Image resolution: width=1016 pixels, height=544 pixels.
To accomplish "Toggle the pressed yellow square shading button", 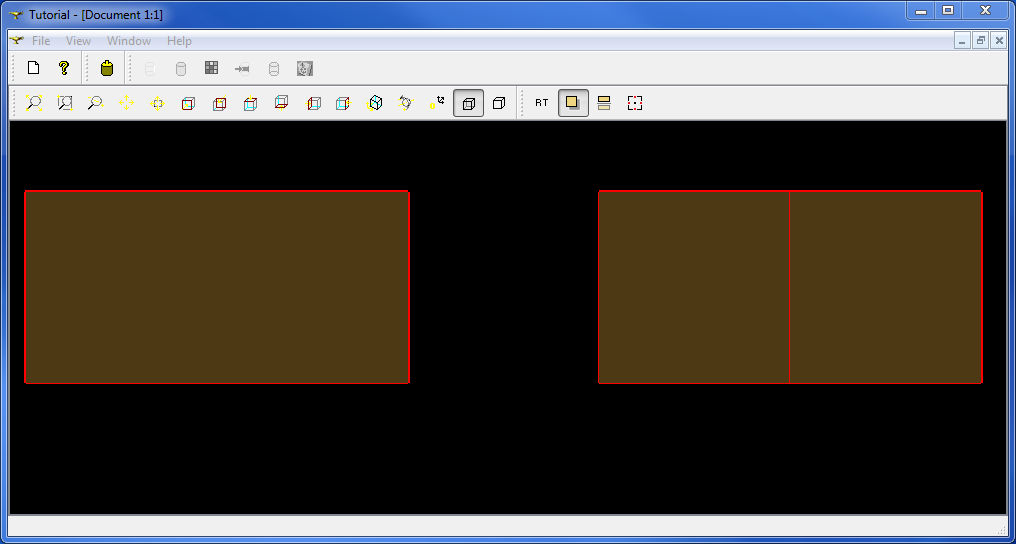I will click(x=573, y=103).
